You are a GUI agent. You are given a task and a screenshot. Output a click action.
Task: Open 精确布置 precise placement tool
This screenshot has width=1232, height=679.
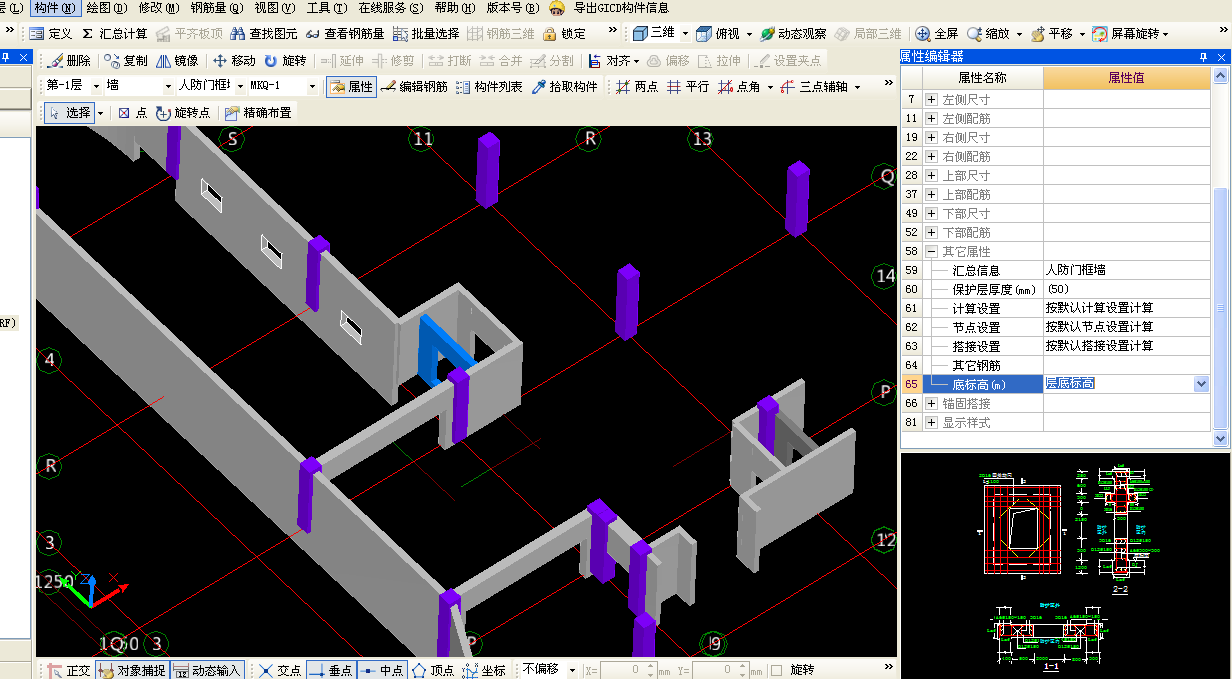(258, 113)
